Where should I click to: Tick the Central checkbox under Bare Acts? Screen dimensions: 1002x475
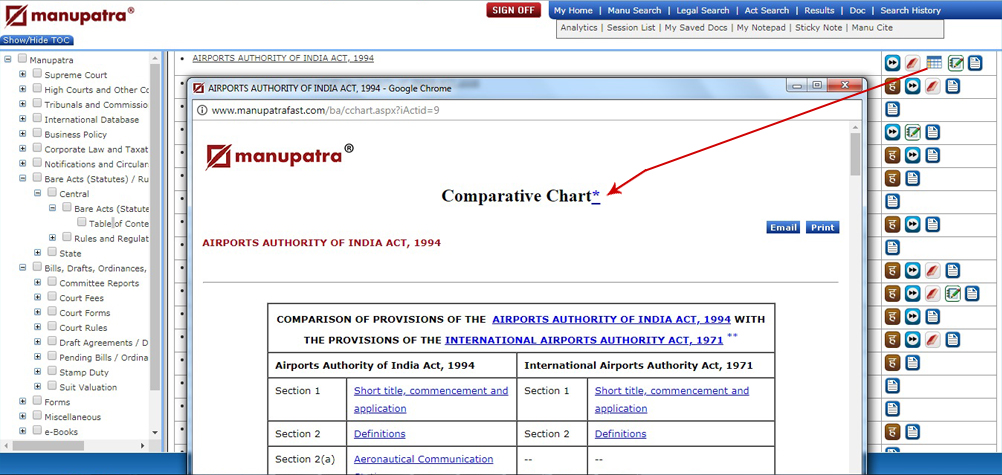coord(52,193)
